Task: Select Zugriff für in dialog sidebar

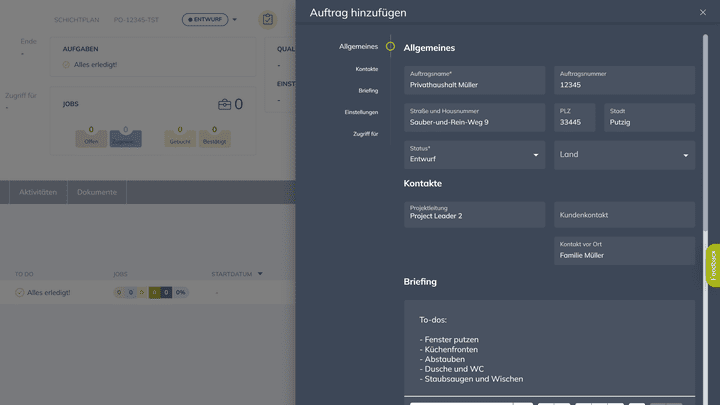Action: tap(365, 133)
